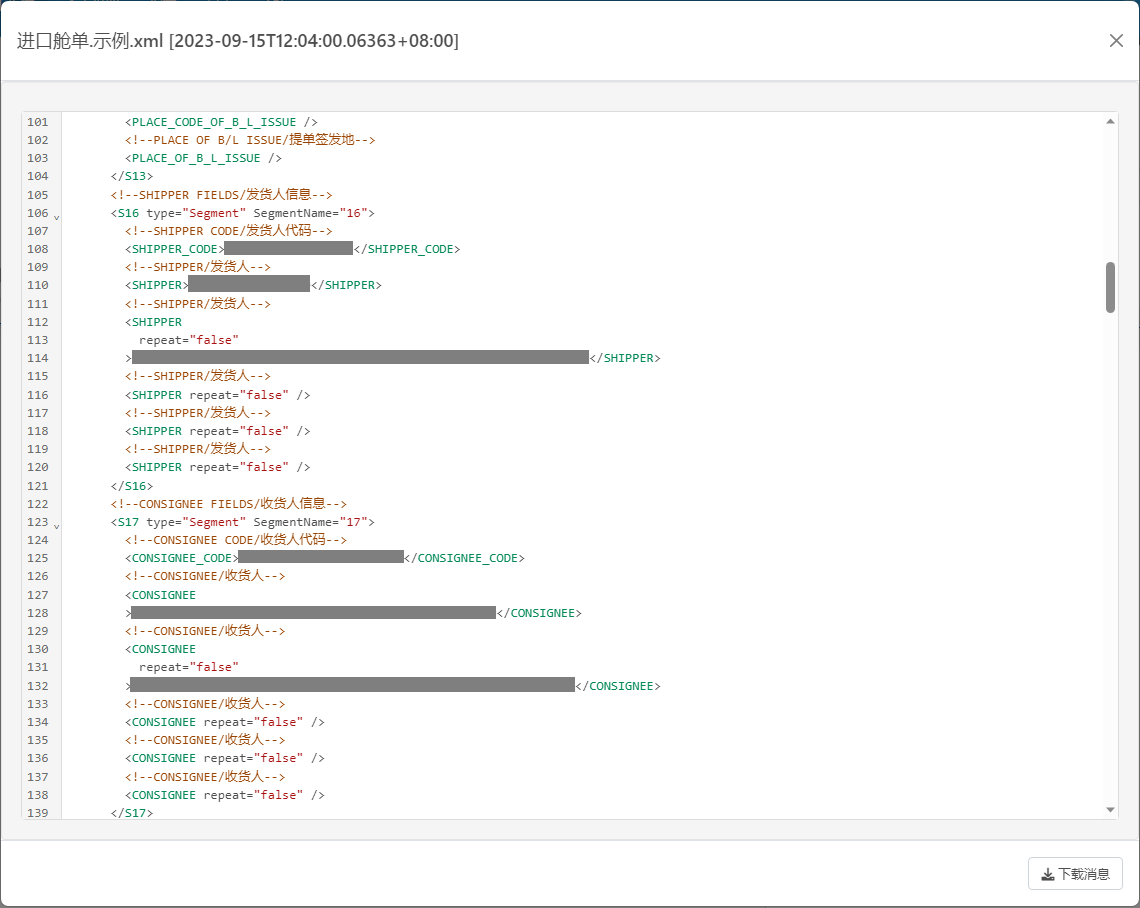Click SegmentName="17" attribute on line 123
1140x908 pixels.
tap(313, 522)
